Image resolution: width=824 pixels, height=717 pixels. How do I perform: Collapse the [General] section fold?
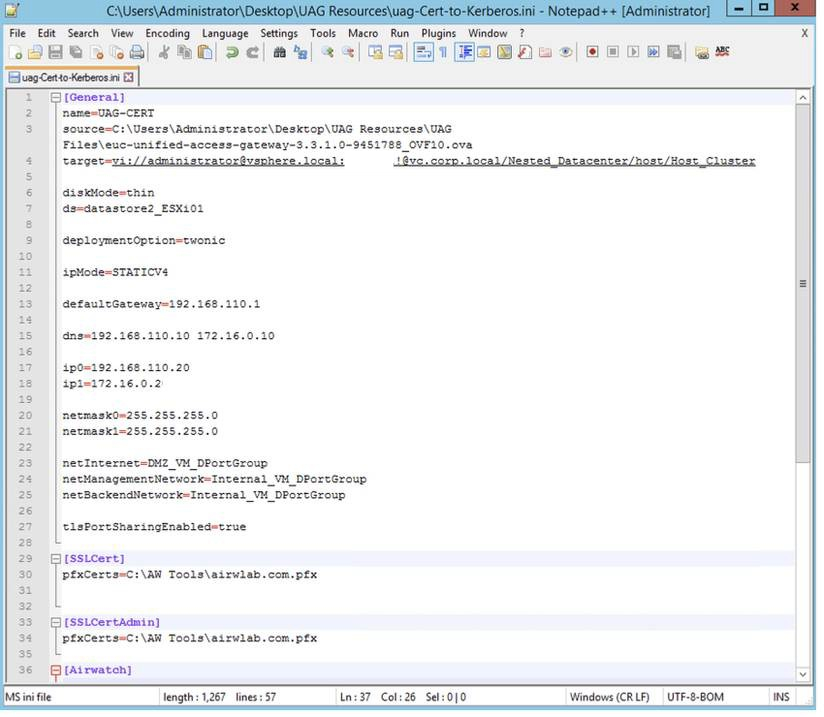pyautogui.click(x=56, y=97)
